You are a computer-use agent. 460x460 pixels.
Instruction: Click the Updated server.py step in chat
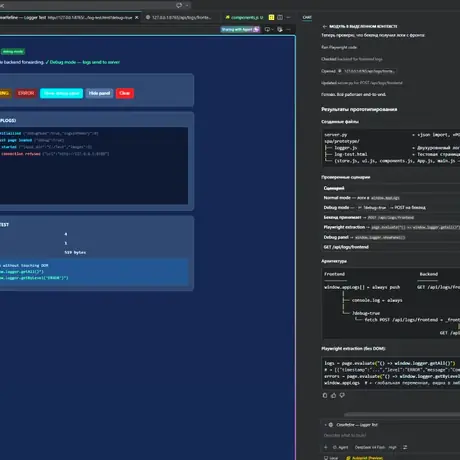click(x=362, y=83)
